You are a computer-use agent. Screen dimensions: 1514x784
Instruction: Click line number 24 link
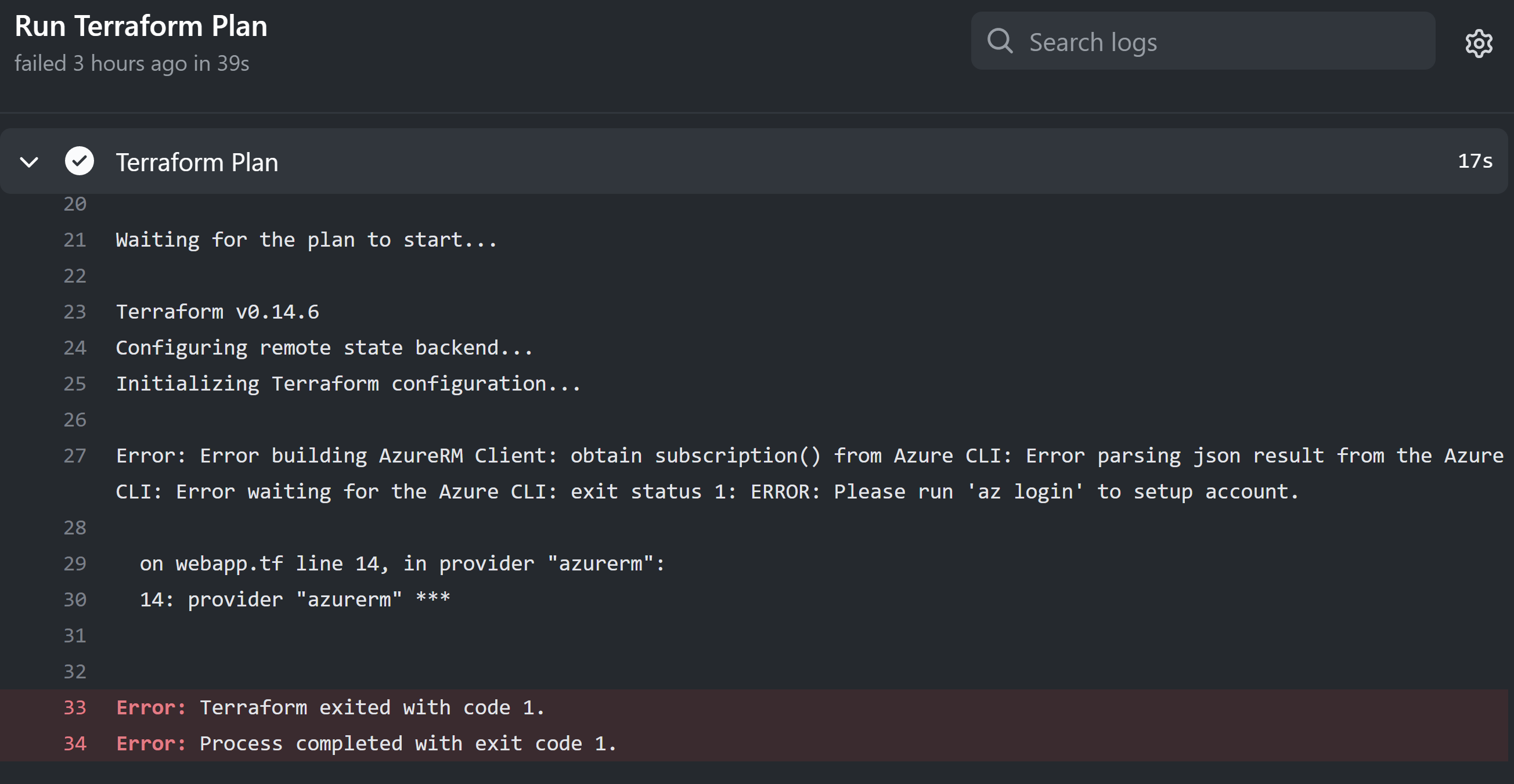[75, 348]
